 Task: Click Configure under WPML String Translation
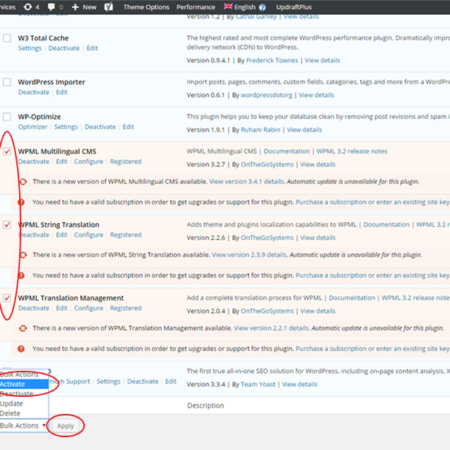(x=89, y=235)
